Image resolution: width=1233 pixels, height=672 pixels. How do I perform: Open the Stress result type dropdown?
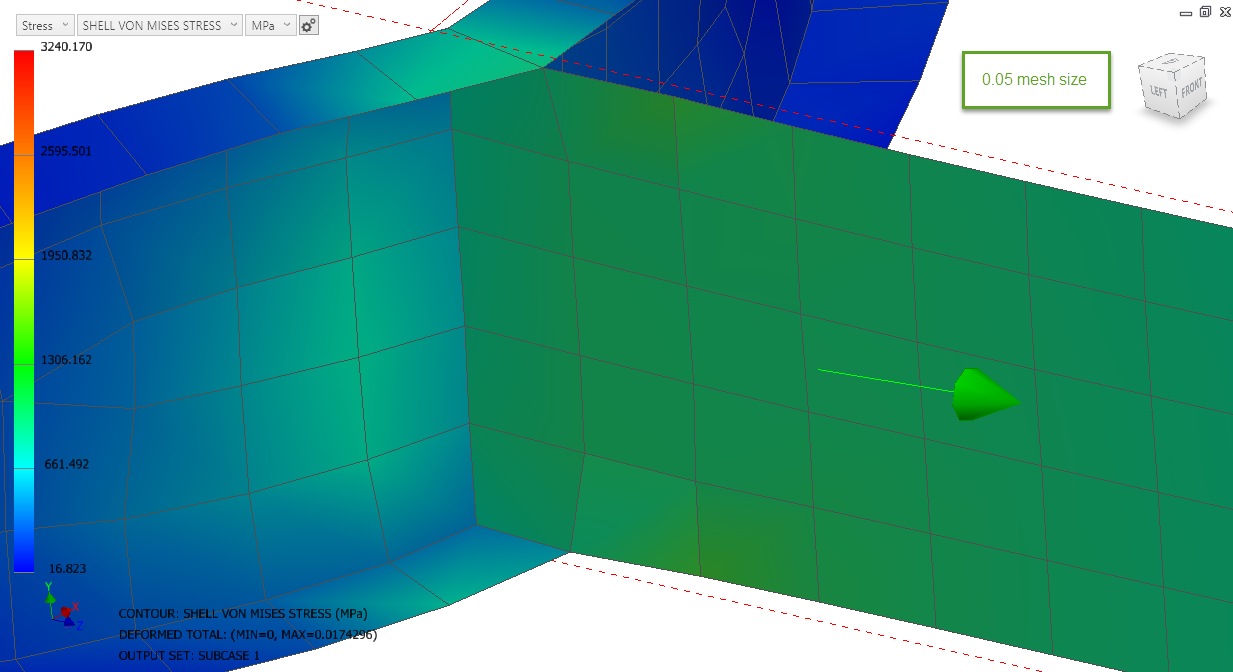coord(44,24)
